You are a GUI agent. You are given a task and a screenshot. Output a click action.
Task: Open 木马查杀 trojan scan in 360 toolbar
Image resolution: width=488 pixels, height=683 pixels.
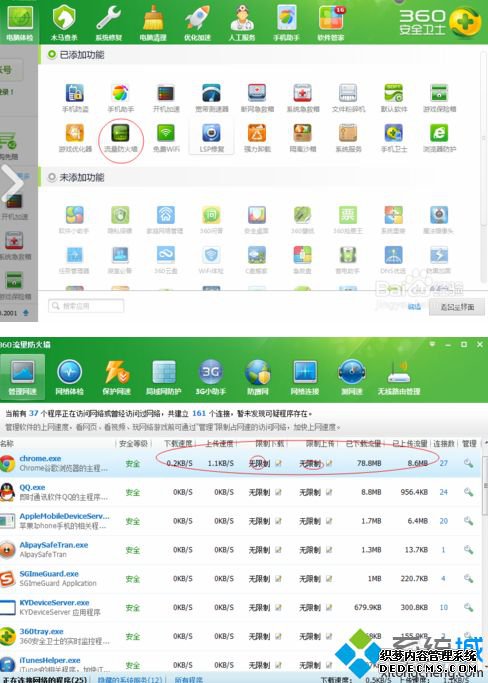[x=64, y=23]
